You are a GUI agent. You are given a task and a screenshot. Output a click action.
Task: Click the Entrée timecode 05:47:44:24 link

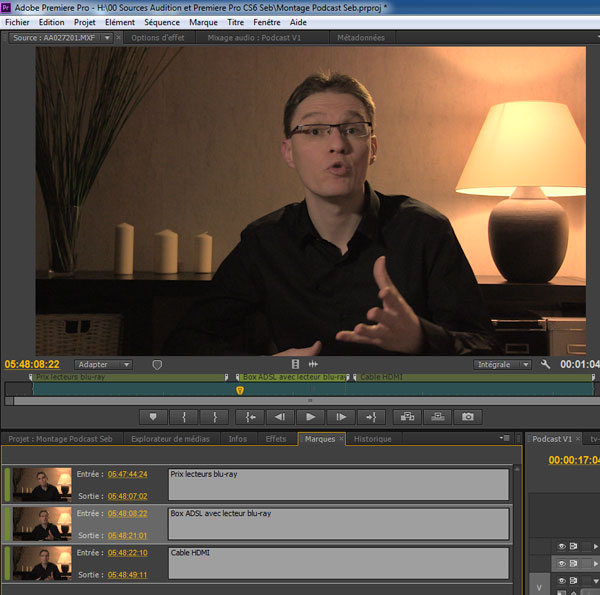point(127,474)
